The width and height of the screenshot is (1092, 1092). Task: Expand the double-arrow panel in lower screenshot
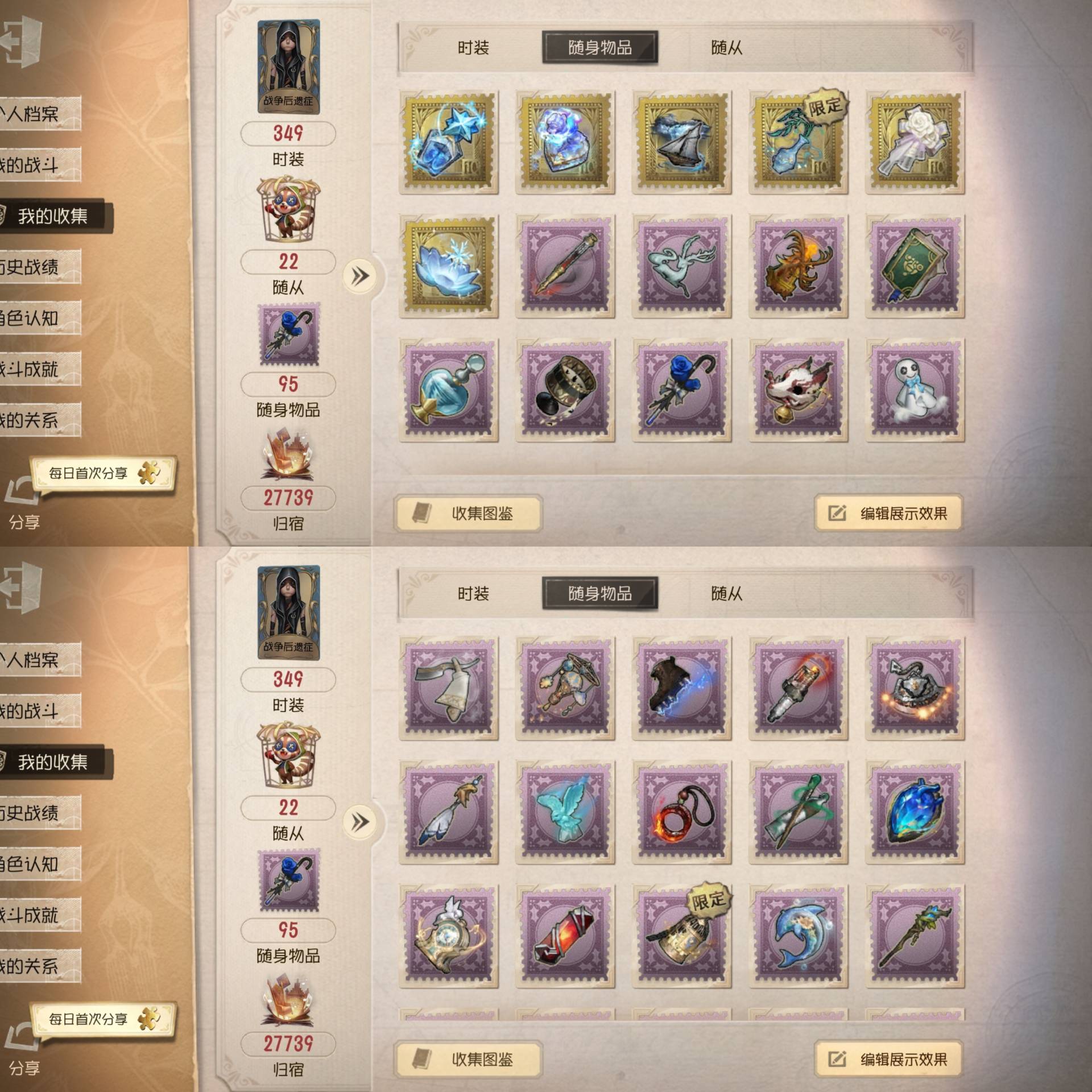point(359,822)
